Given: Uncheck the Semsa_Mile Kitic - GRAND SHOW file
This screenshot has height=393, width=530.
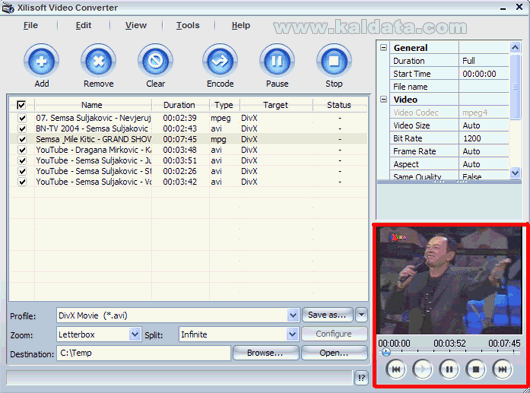Looking at the screenshot, I should tap(22, 139).
